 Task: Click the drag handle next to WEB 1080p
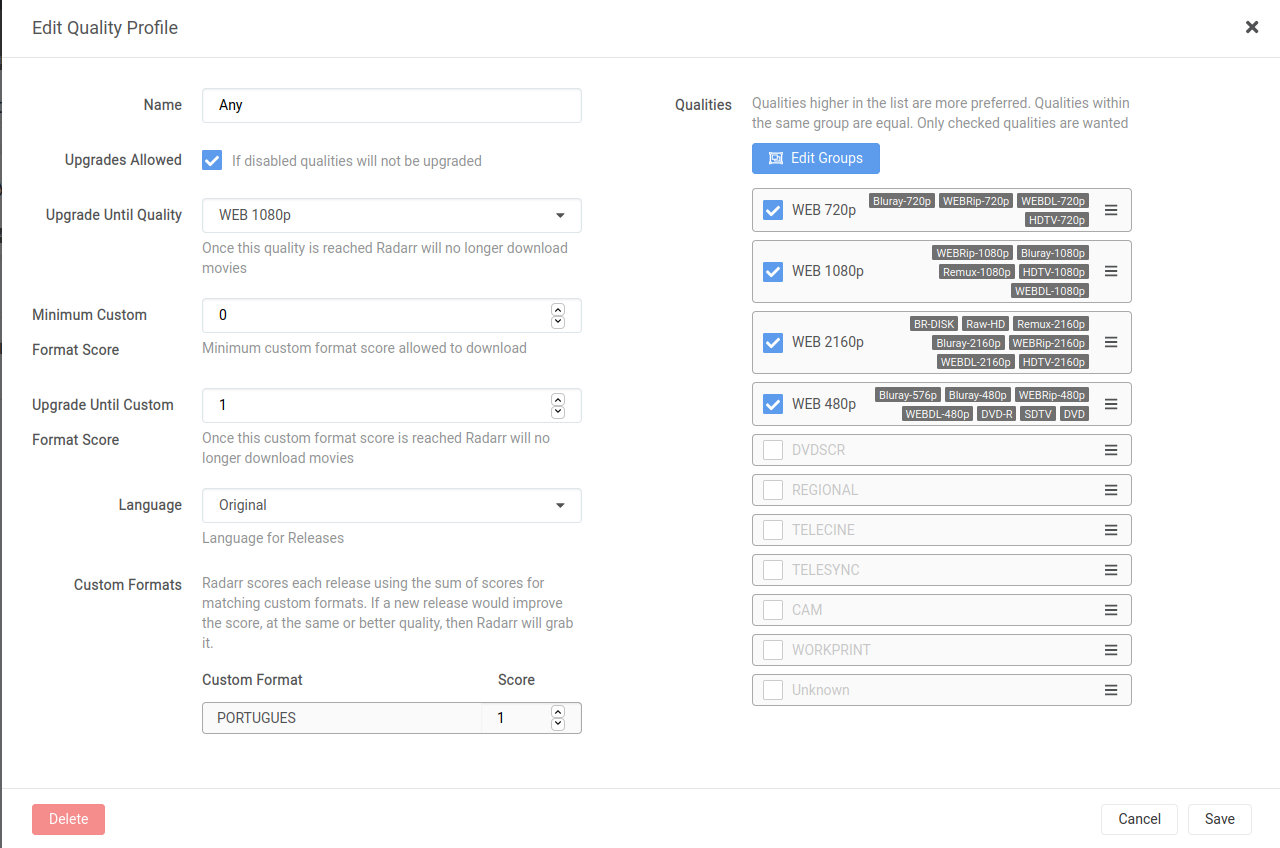coord(1110,271)
